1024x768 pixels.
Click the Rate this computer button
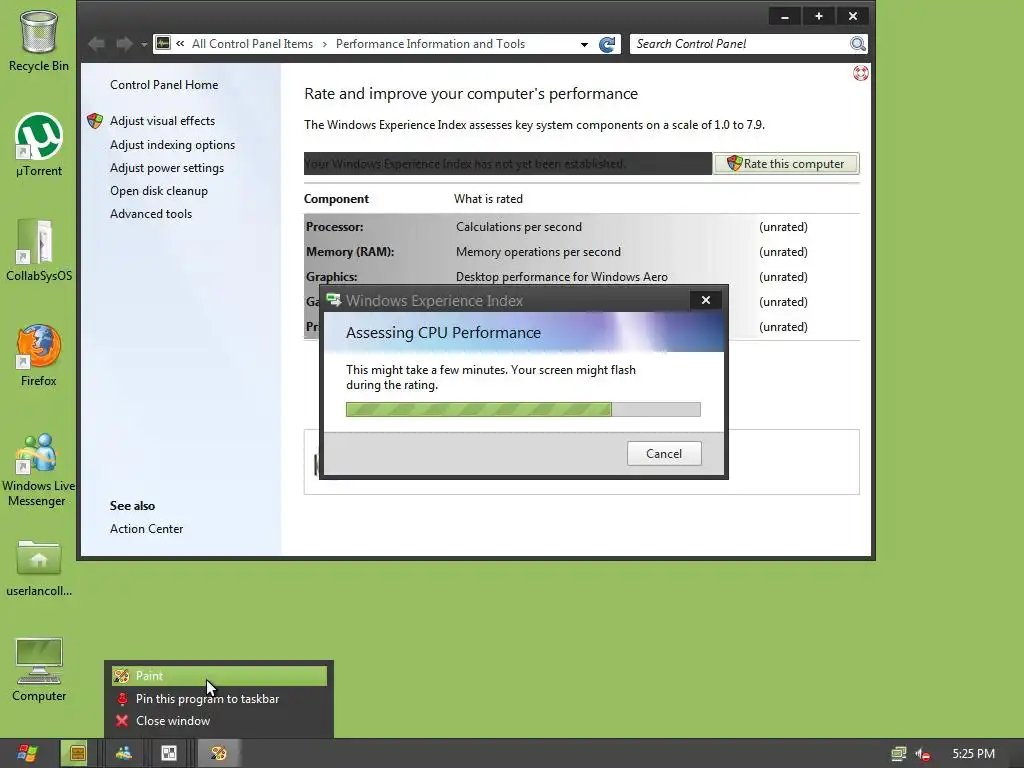click(x=786, y=164)
